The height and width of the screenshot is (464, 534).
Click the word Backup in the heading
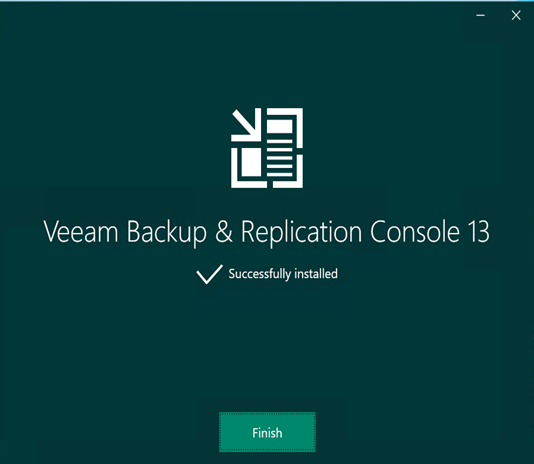167,233
